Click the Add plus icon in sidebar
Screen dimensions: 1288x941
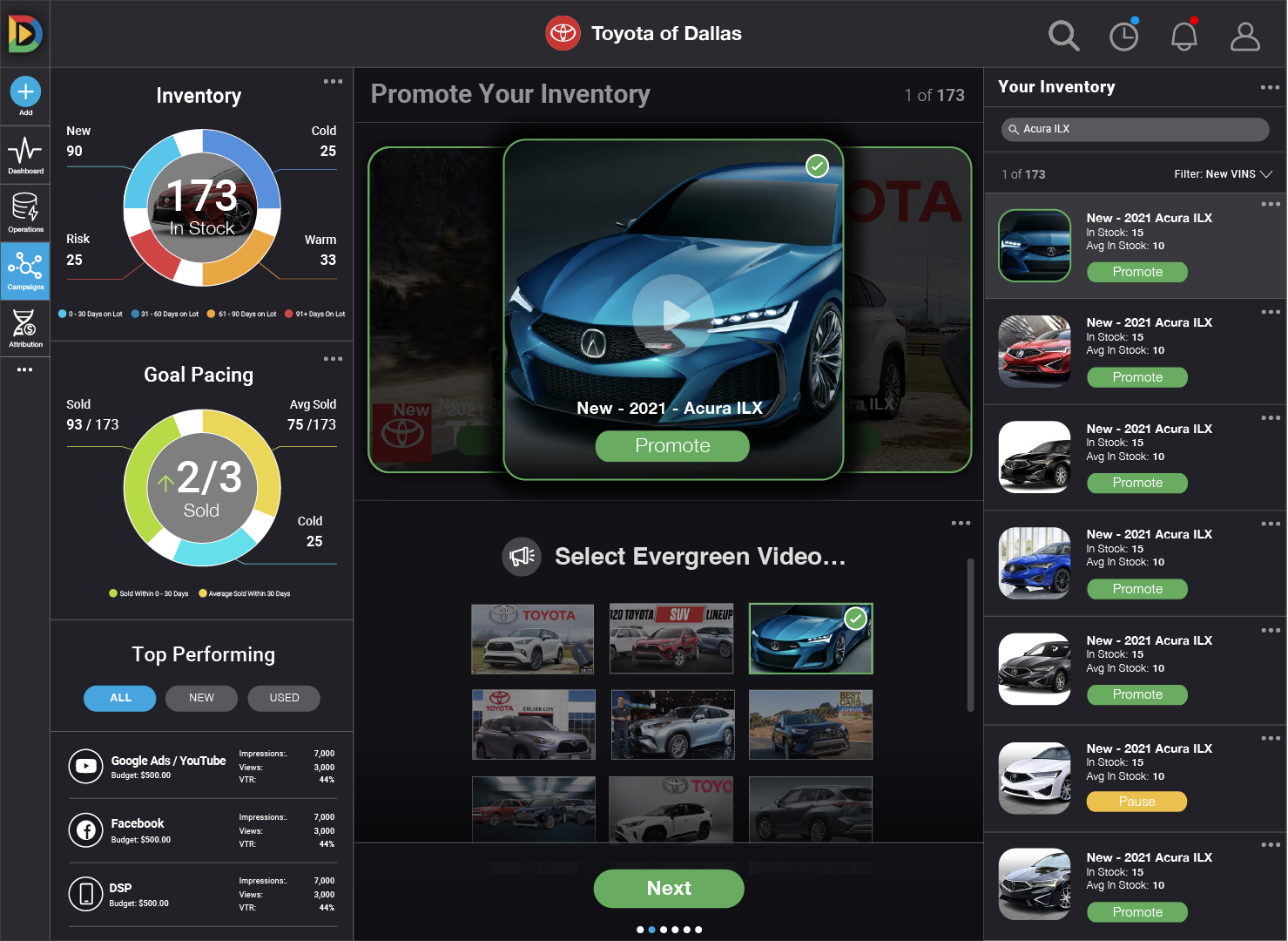pos(25,92)
